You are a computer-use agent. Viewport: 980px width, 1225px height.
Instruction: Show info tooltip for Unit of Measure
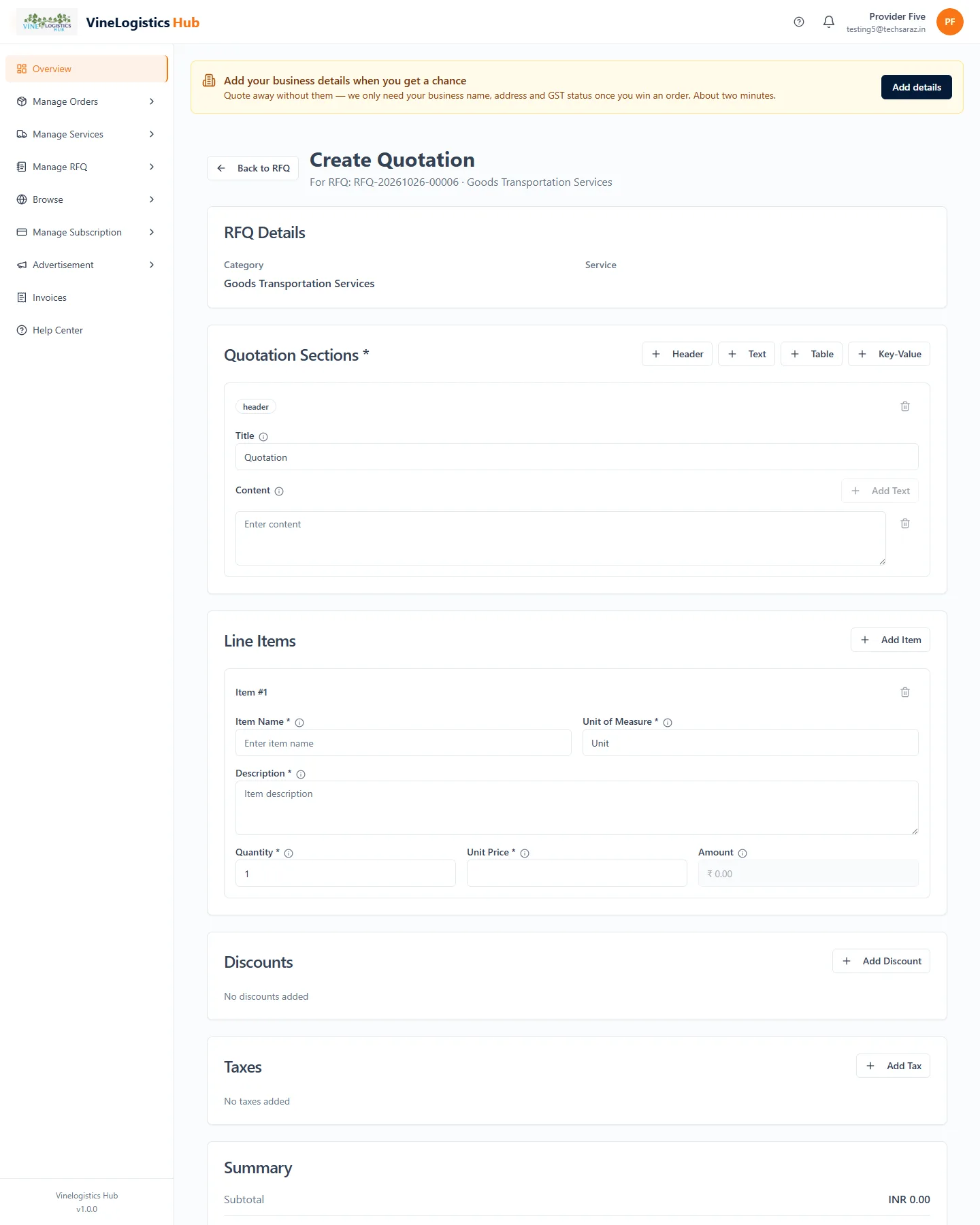coord(668,723)
